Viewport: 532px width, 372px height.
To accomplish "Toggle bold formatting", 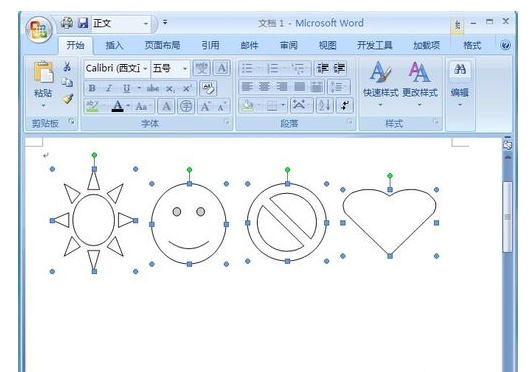I will pyautogui.click(x=92, y=88).
